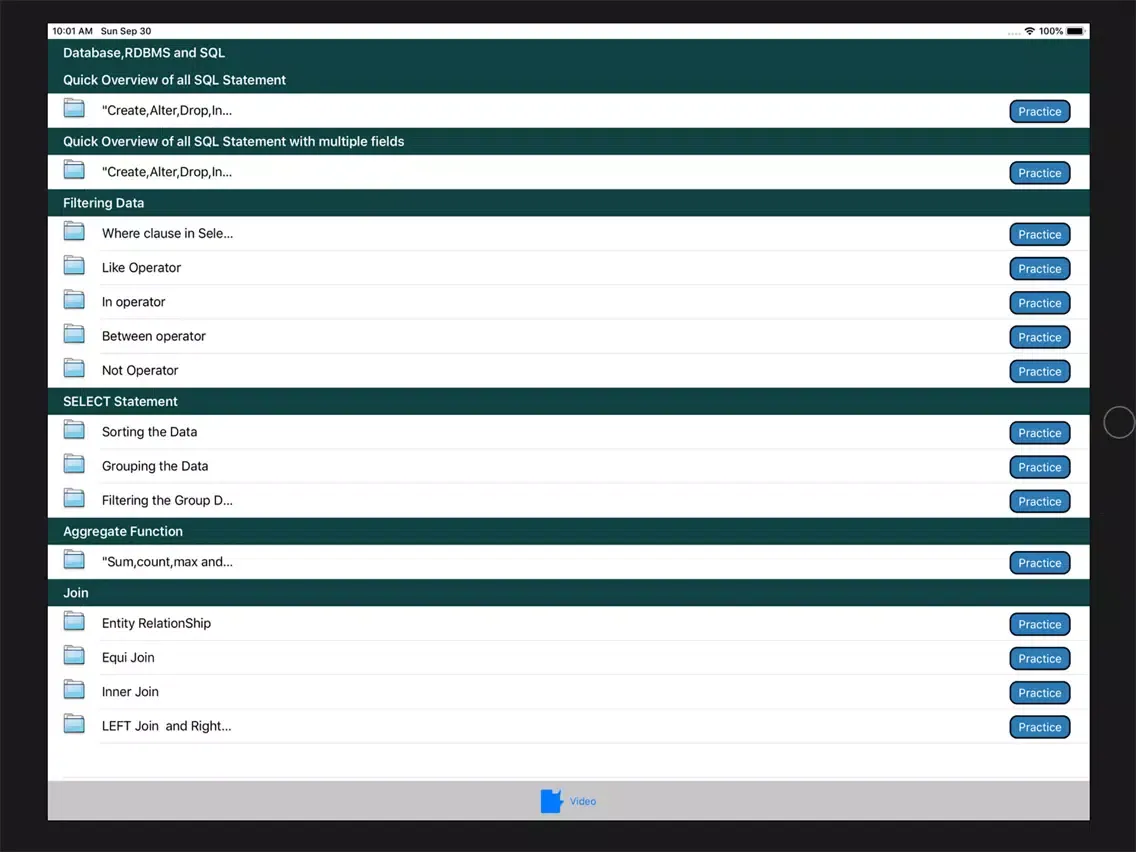Tap folder icon for Sorting the Data

coord(74,430)
